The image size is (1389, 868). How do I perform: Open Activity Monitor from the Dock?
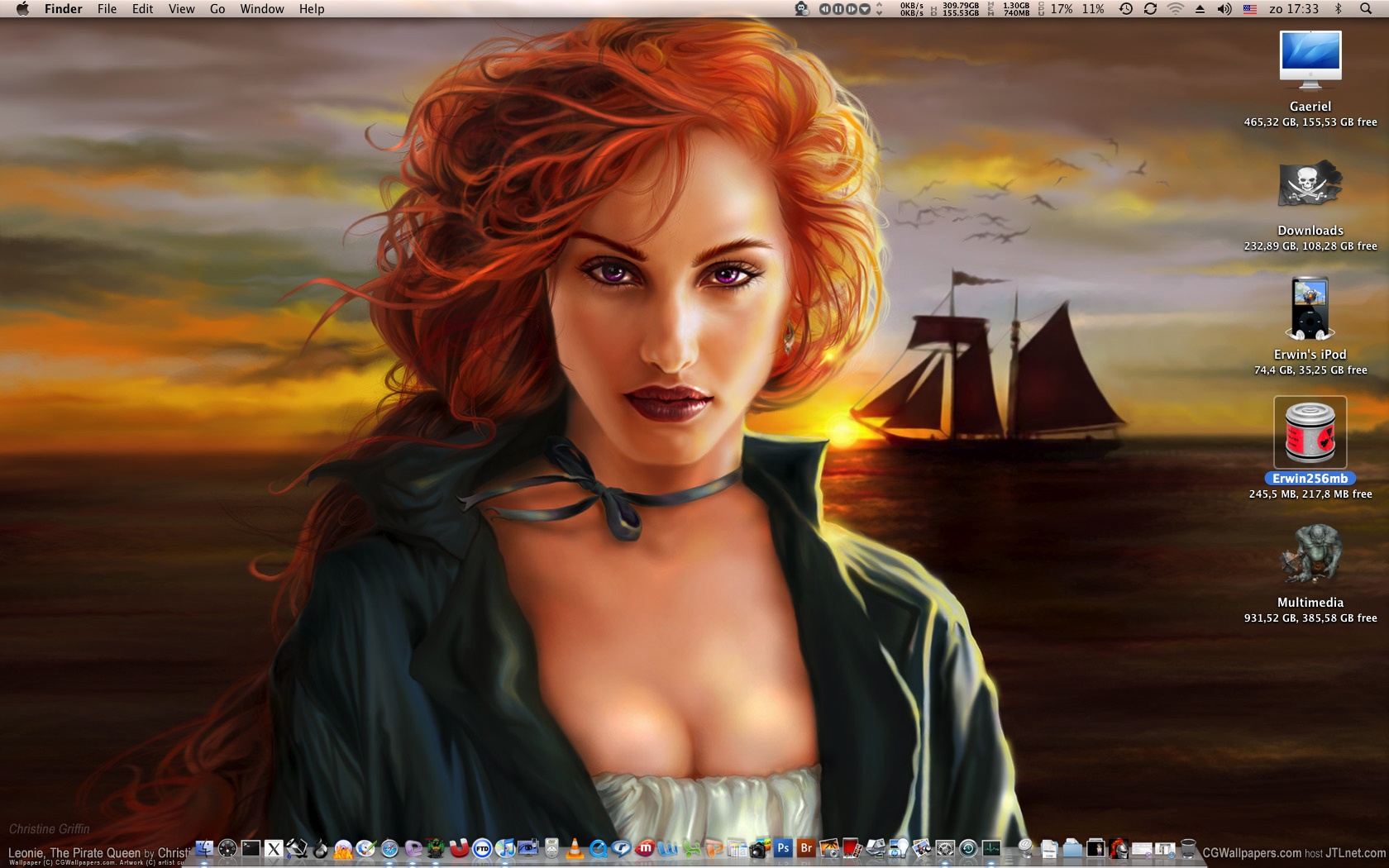coord(991,849)
